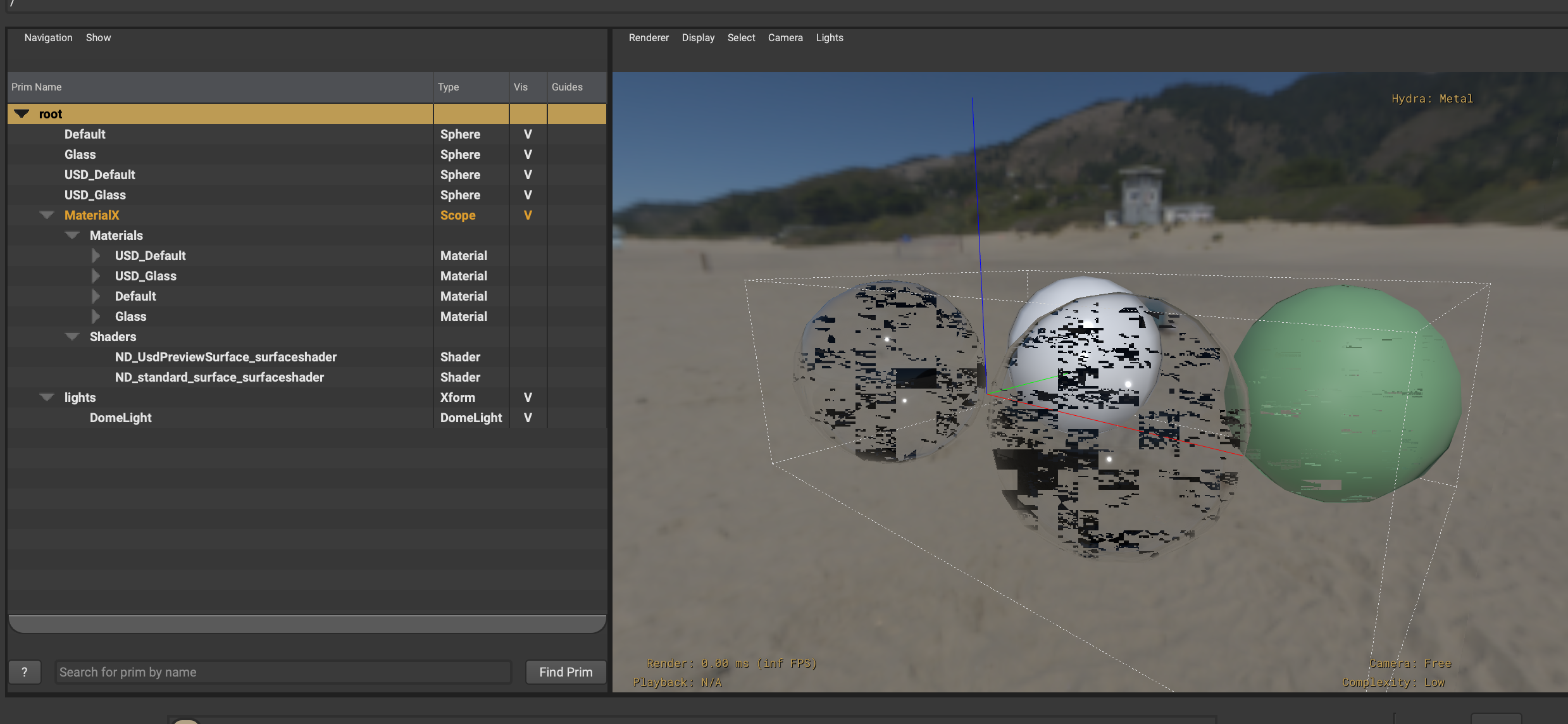Toggle visibility of the Glass sphere
Image resolution: width=1568 pixels, height=724 pixels.
[x=527, y=154]
